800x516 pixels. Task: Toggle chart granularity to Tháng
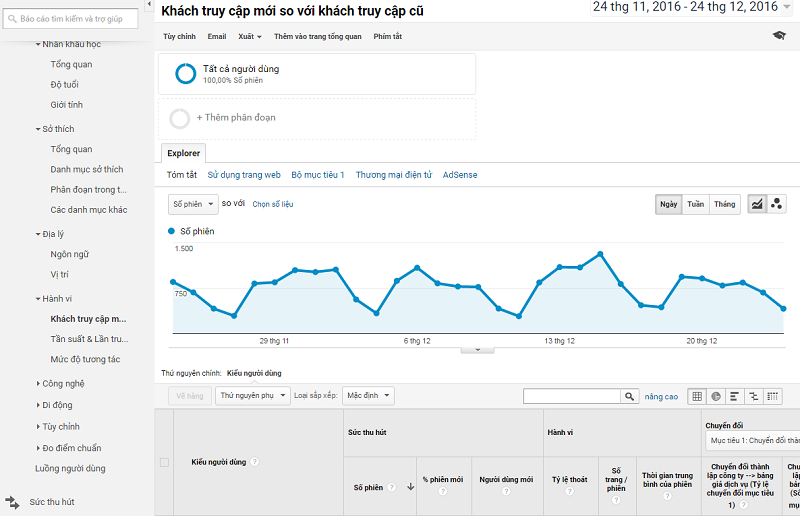coord(724,204)
